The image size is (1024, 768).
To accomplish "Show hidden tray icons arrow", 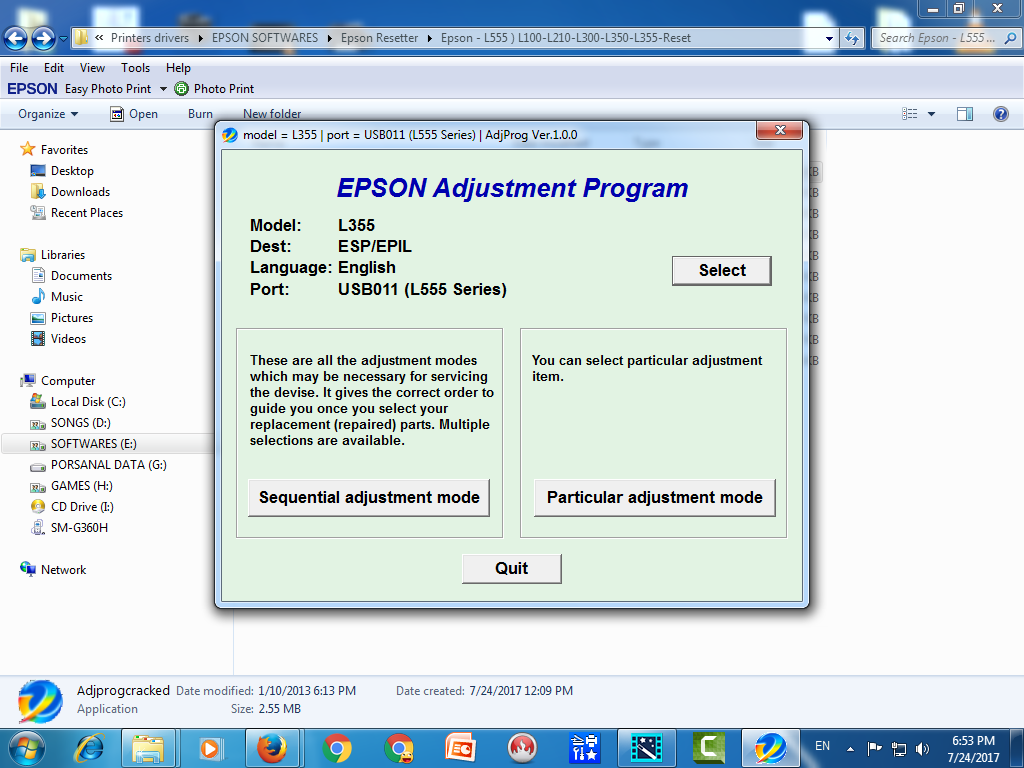I will pyautogui.click(x=850, y=749).
